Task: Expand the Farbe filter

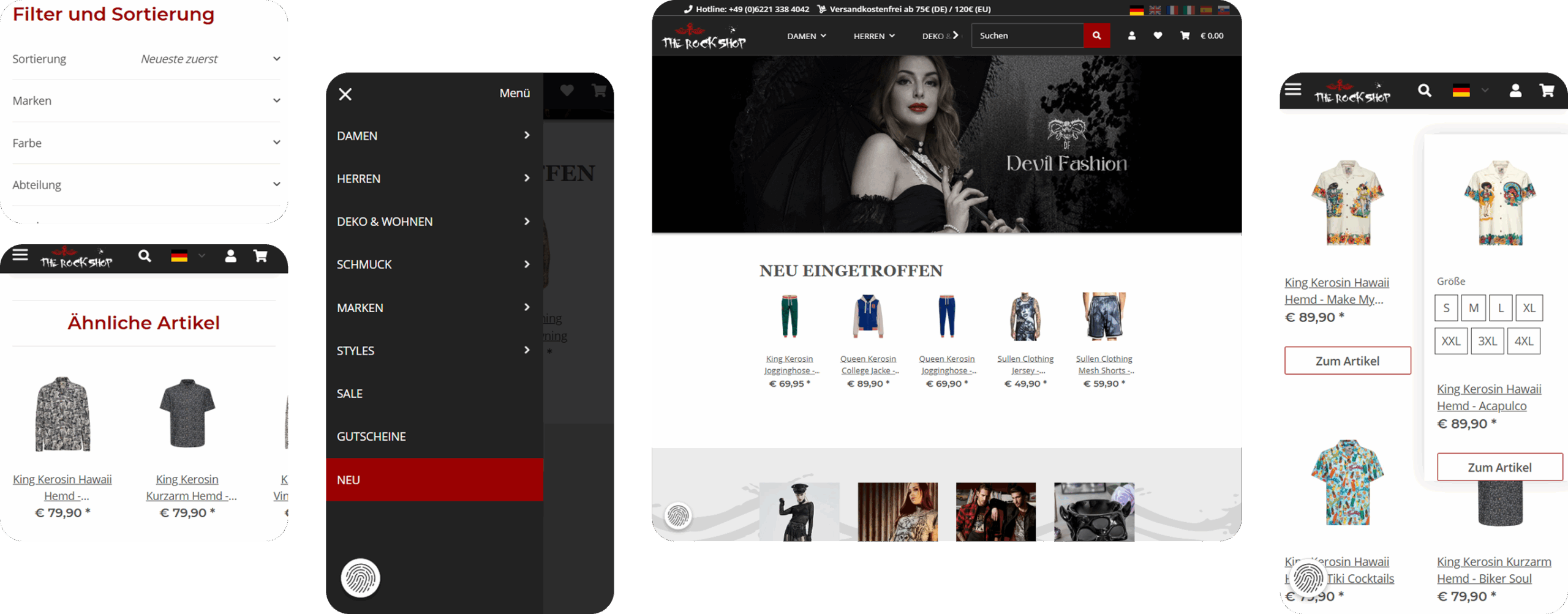Action: pyautogui.click(x=146, y=143)
